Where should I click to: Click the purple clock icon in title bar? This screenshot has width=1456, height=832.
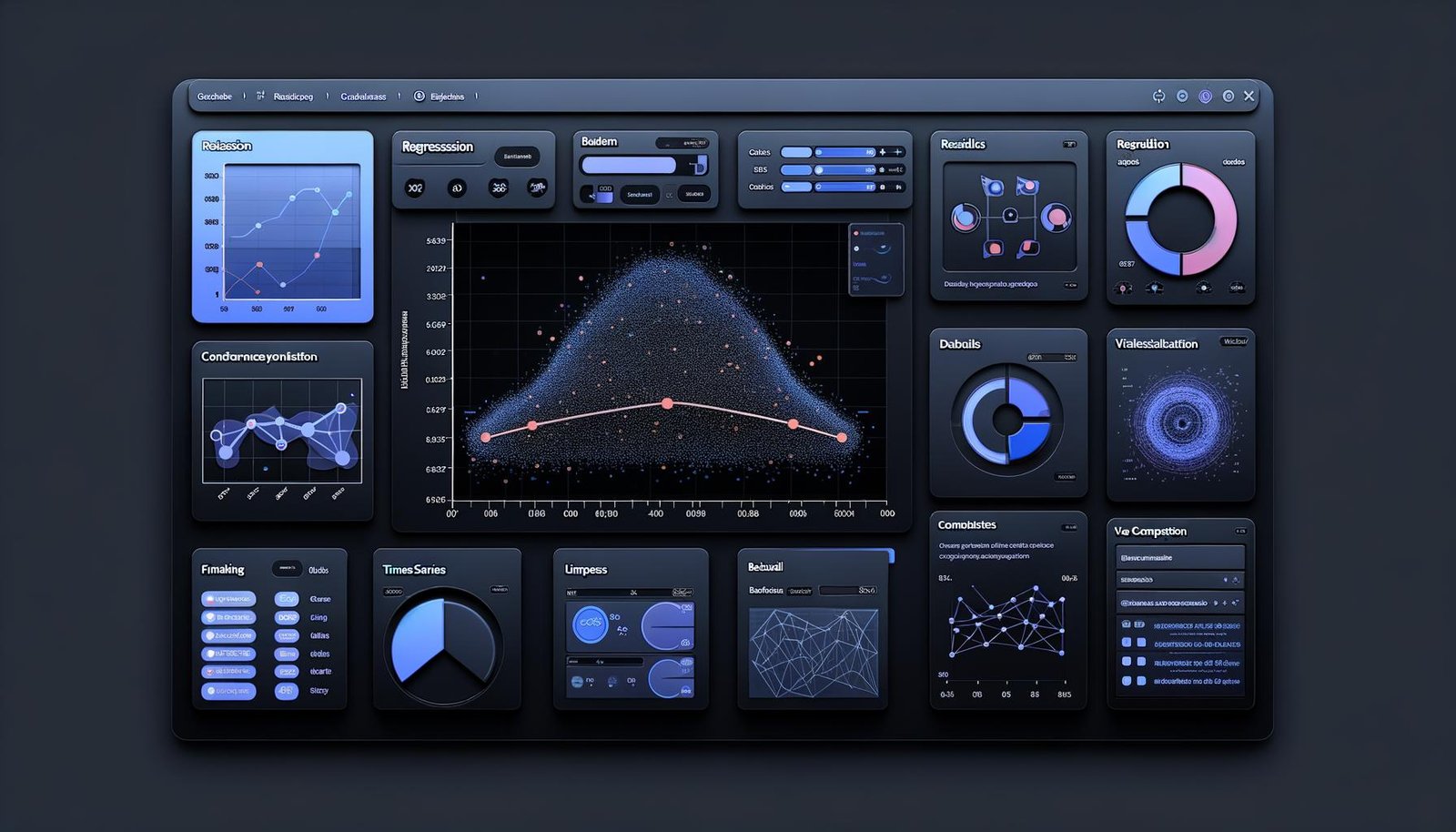click(x=1205, y=96)
